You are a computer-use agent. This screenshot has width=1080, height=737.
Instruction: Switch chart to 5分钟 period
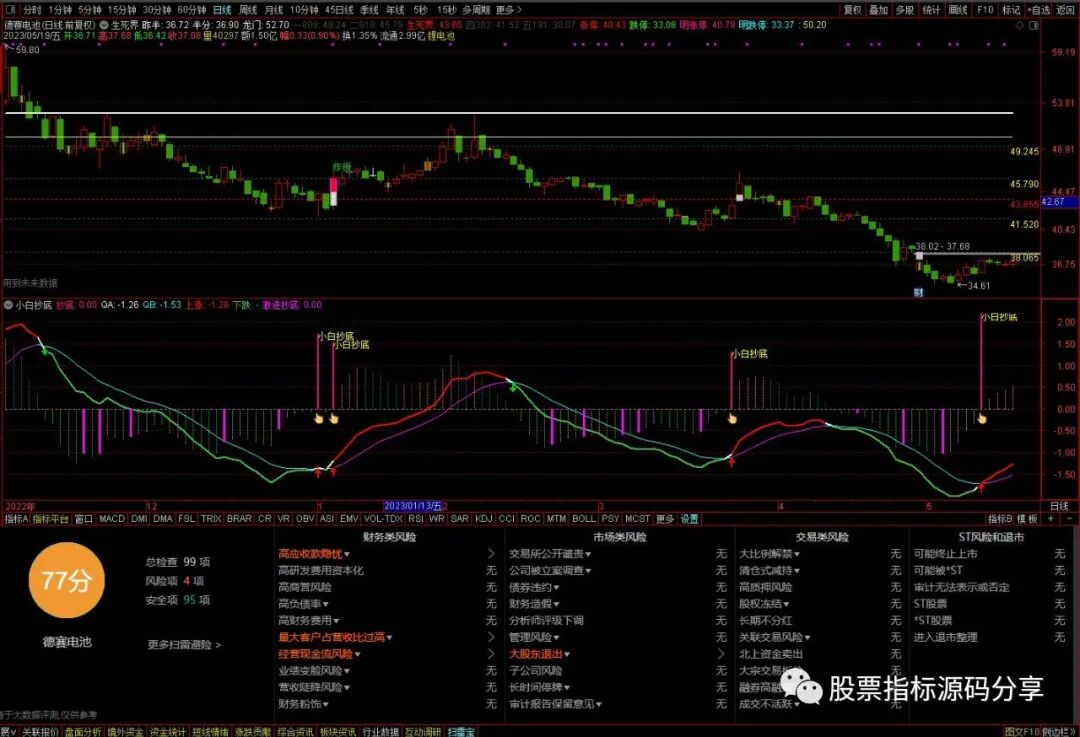[90, 10]
